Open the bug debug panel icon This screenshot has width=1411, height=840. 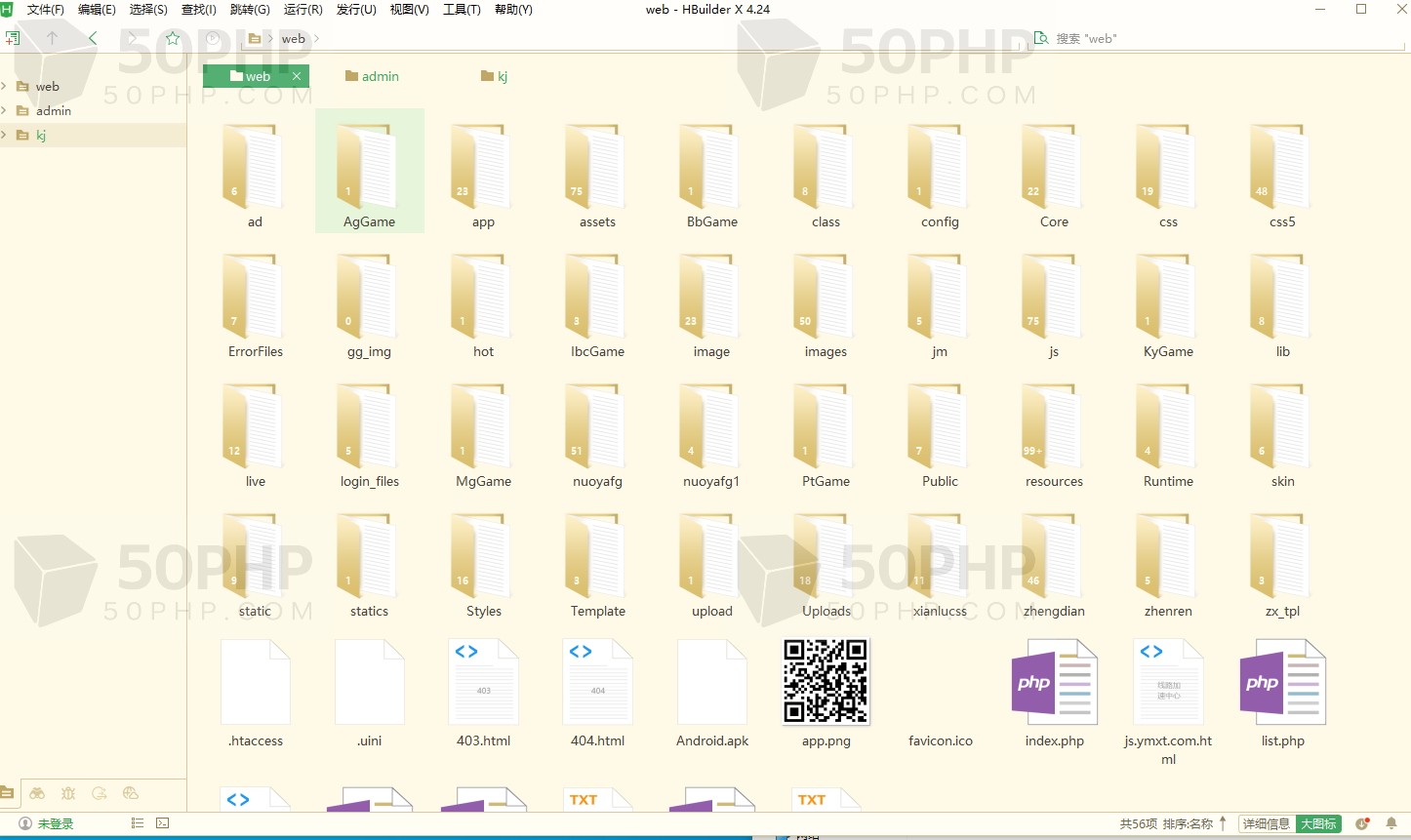[x=68, y=793]
